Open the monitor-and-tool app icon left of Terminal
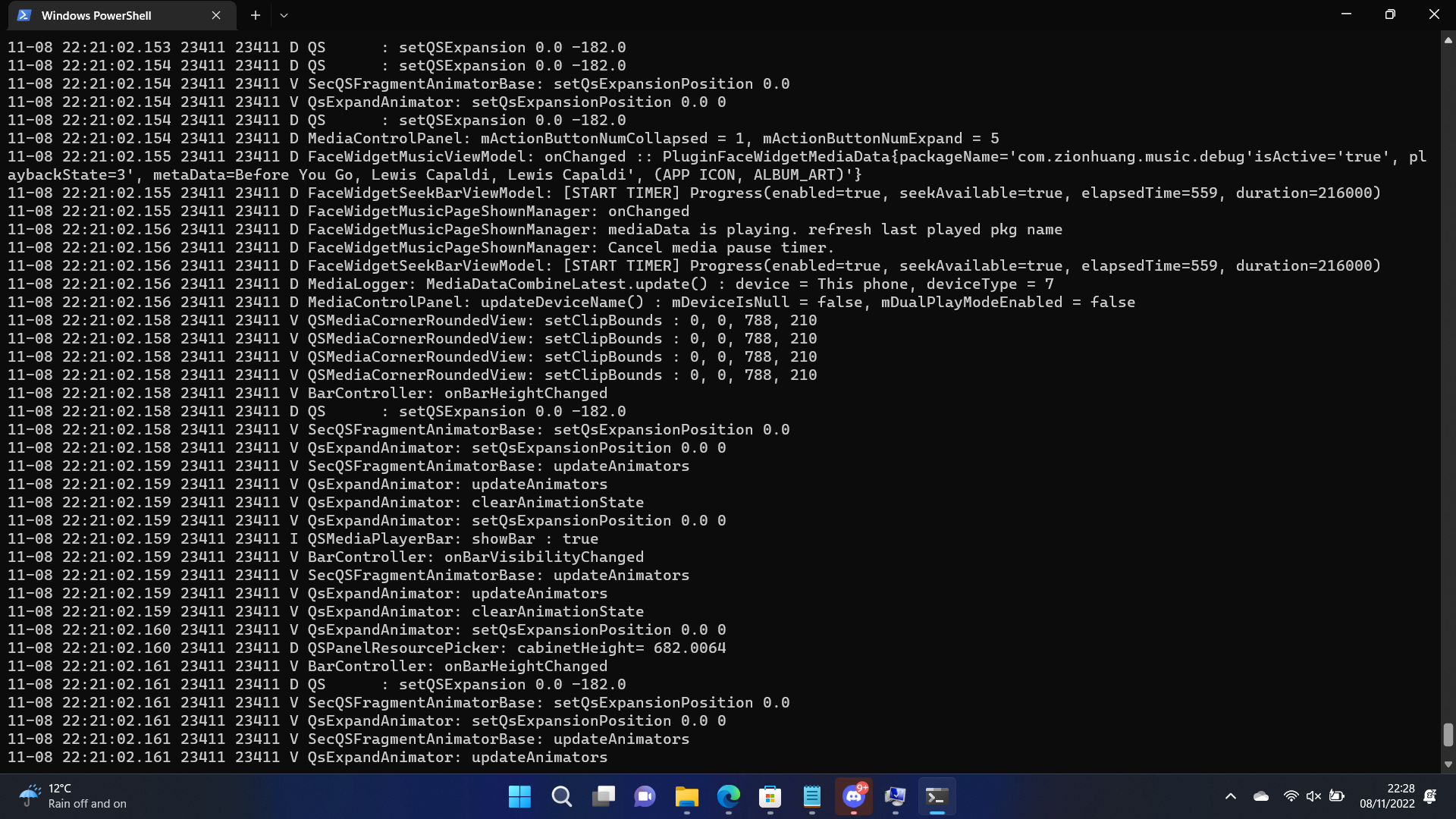The height and width of the screenshot is (819, 1456). 895,796
